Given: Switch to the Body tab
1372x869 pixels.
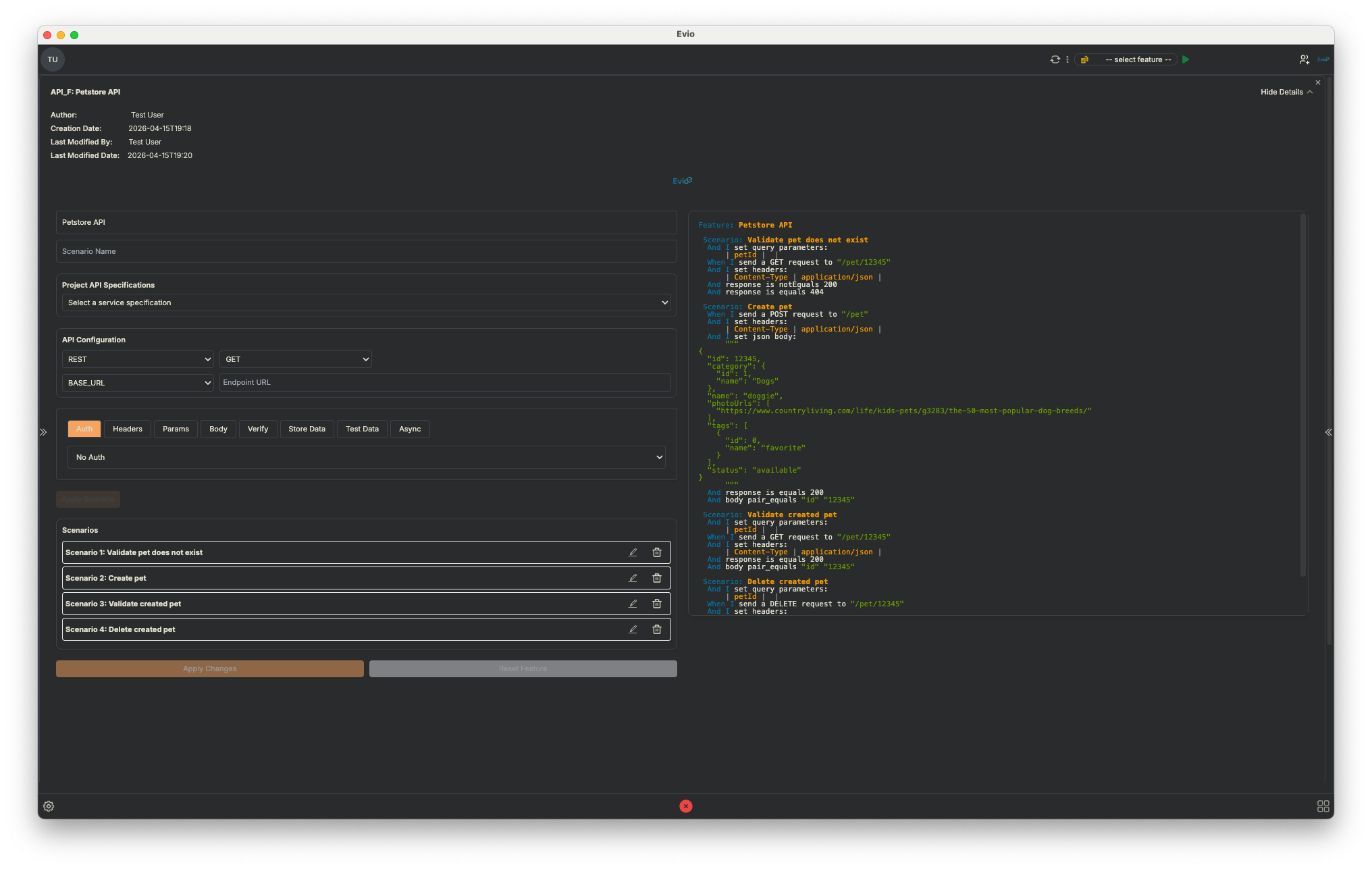Looking at the screenshot, I should point(218,429).
